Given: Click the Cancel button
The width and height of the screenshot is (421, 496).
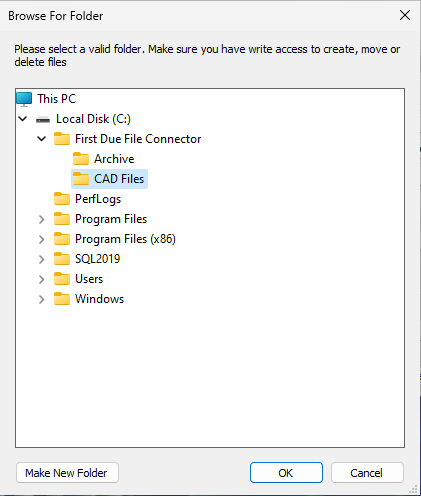Looking at the screenshot, I should pos(367,473).
